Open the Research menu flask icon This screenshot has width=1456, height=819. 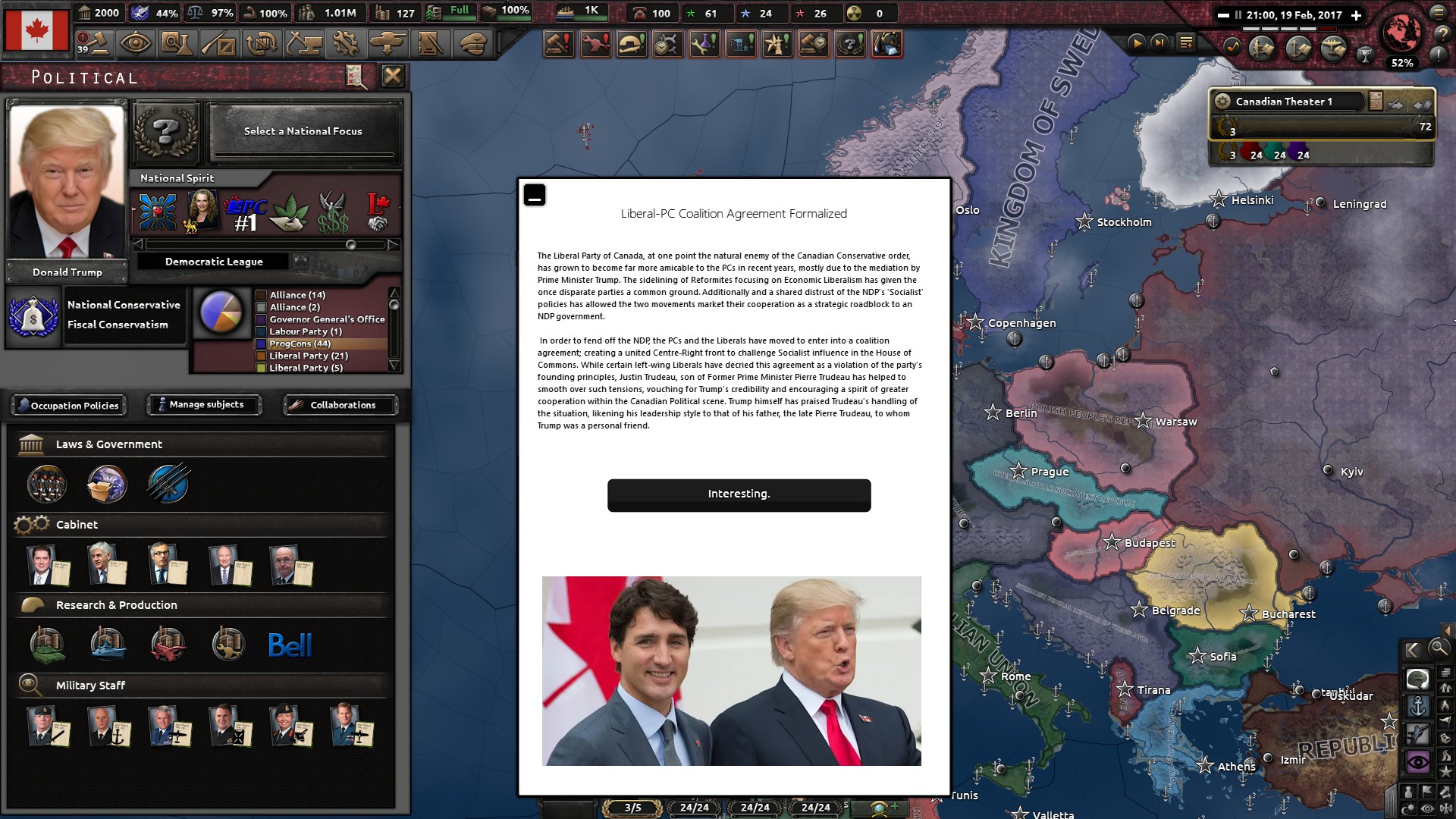click(177, 44)
